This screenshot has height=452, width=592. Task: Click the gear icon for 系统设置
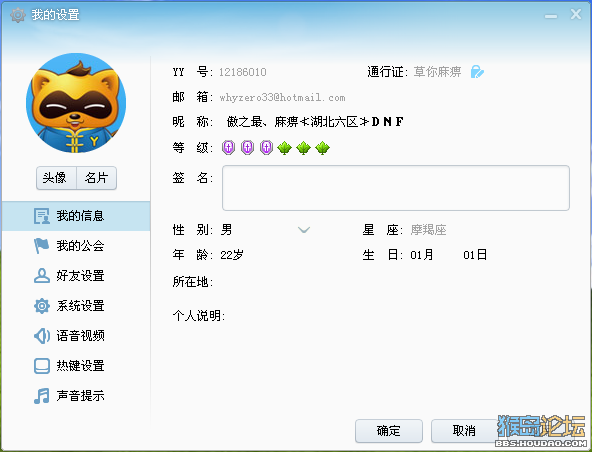tap(42, 306)
